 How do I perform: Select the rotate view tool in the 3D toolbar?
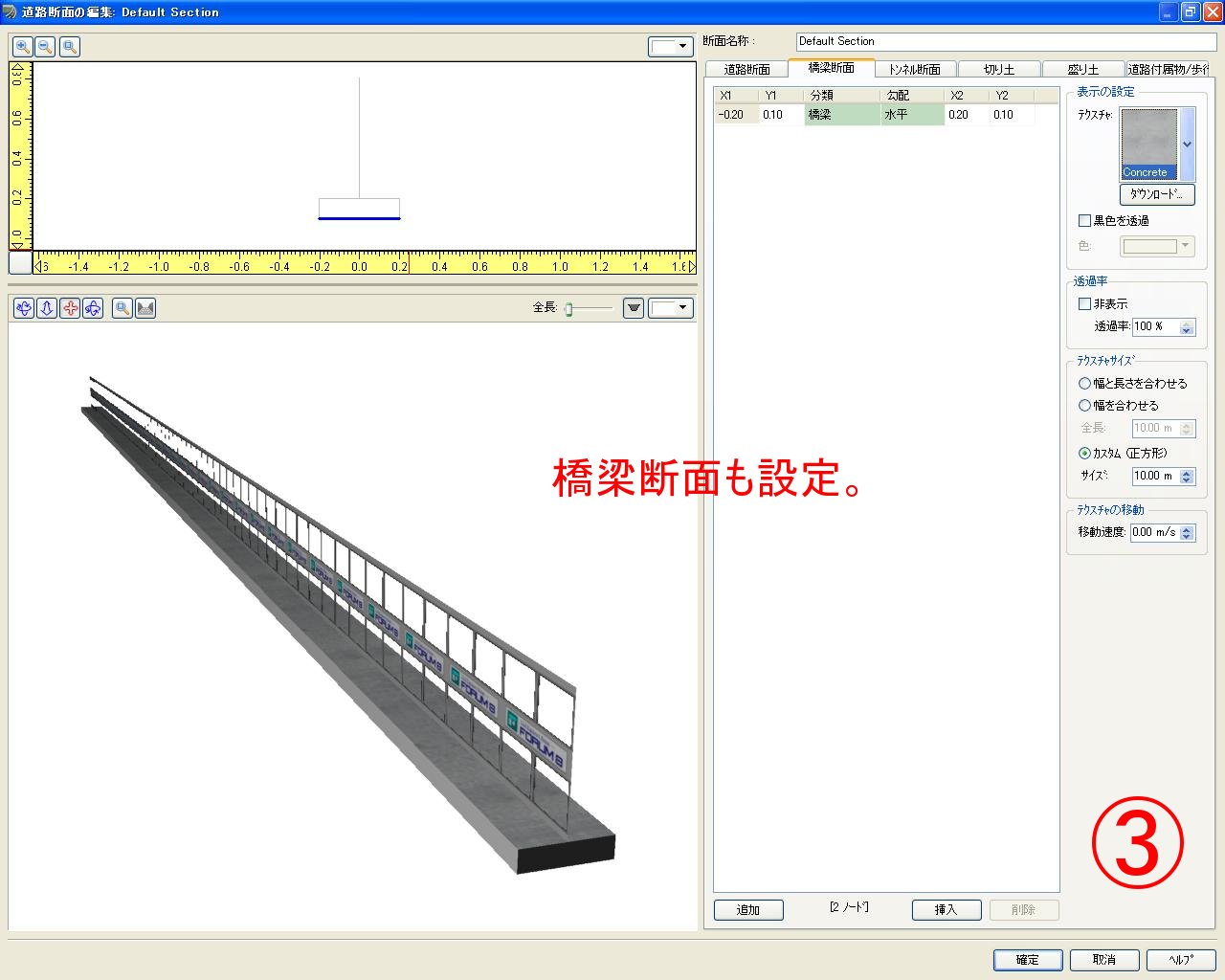point(24,308)
